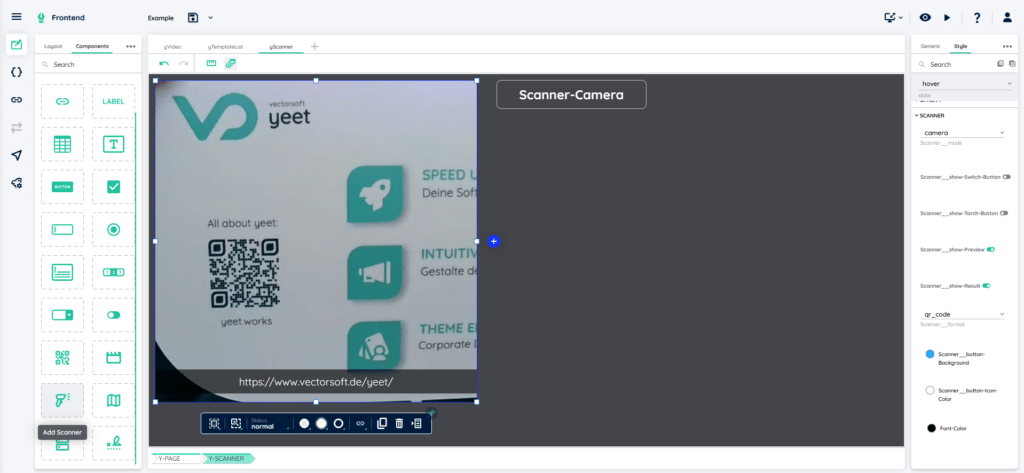
Task: Open the curly braces code view
Action: (17, 72)
